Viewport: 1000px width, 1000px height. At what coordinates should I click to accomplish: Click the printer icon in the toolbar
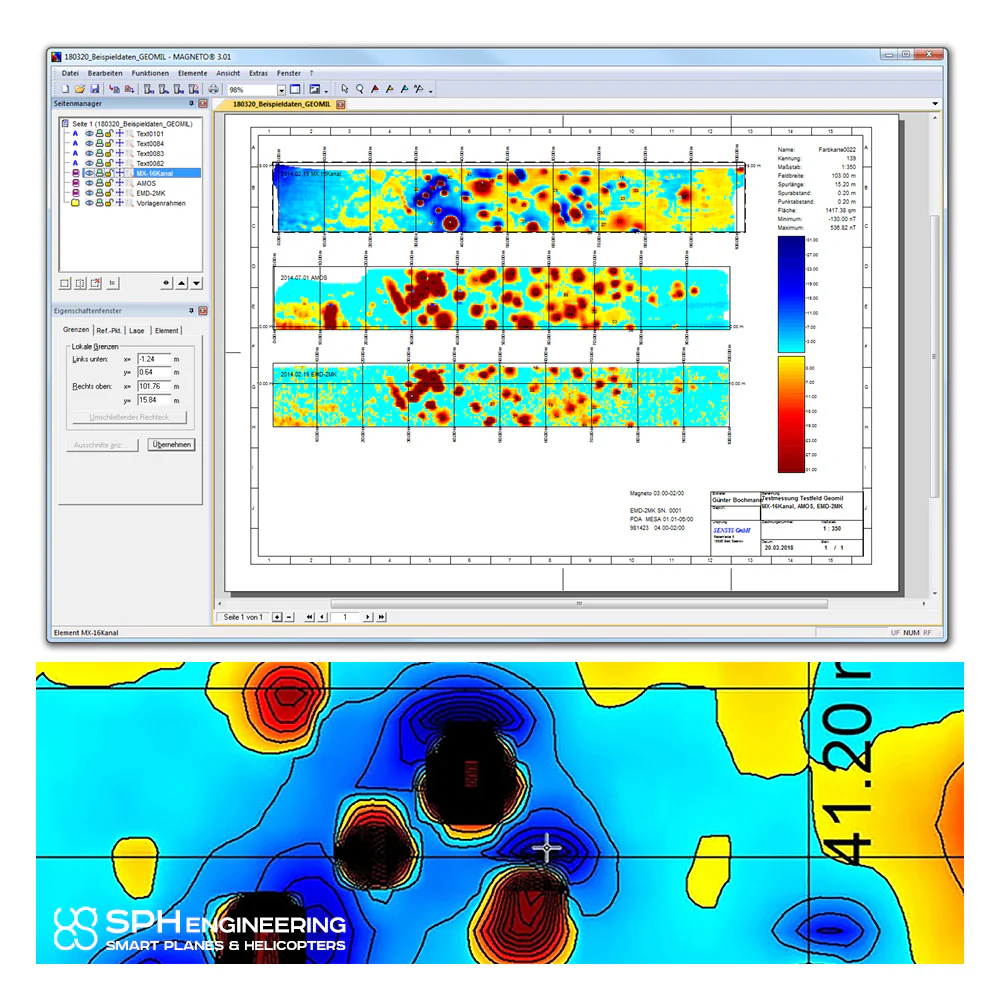213,89
